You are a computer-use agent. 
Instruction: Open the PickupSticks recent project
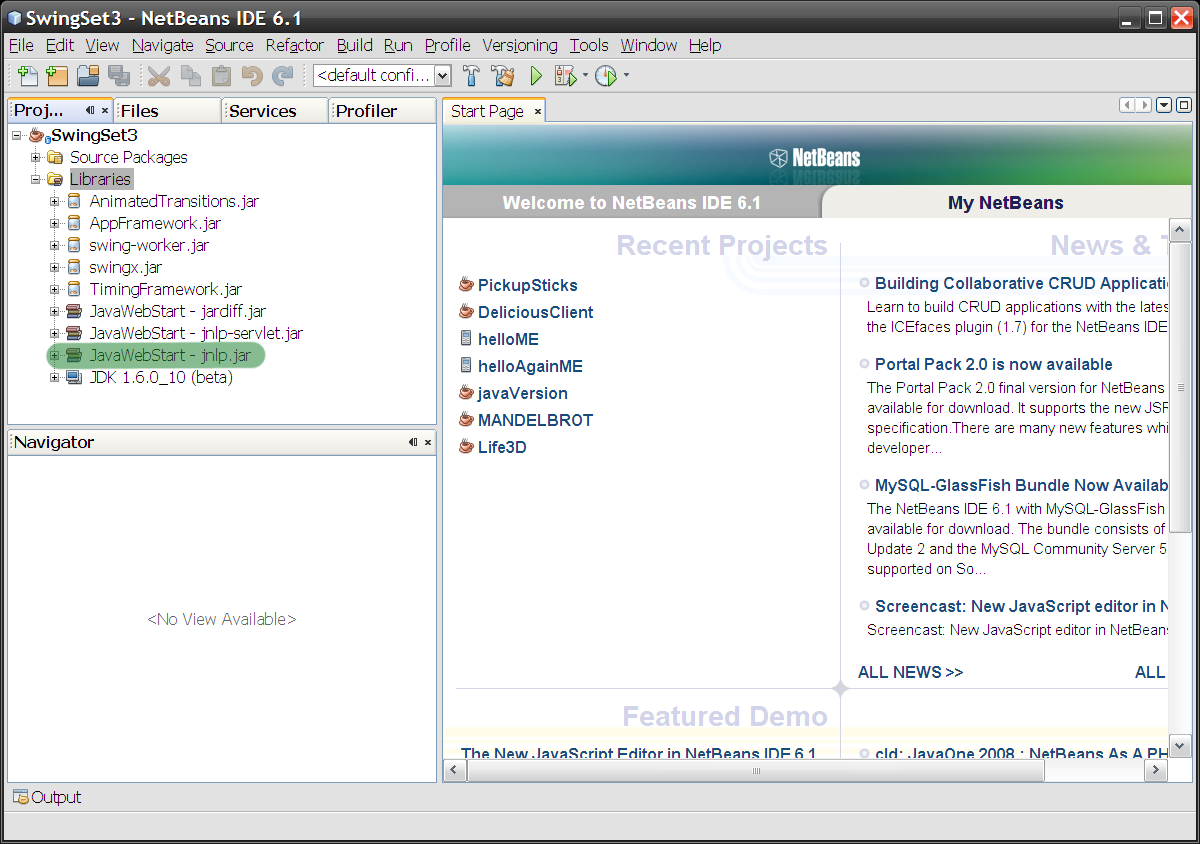pyautogui.click(x=527, y=285)
